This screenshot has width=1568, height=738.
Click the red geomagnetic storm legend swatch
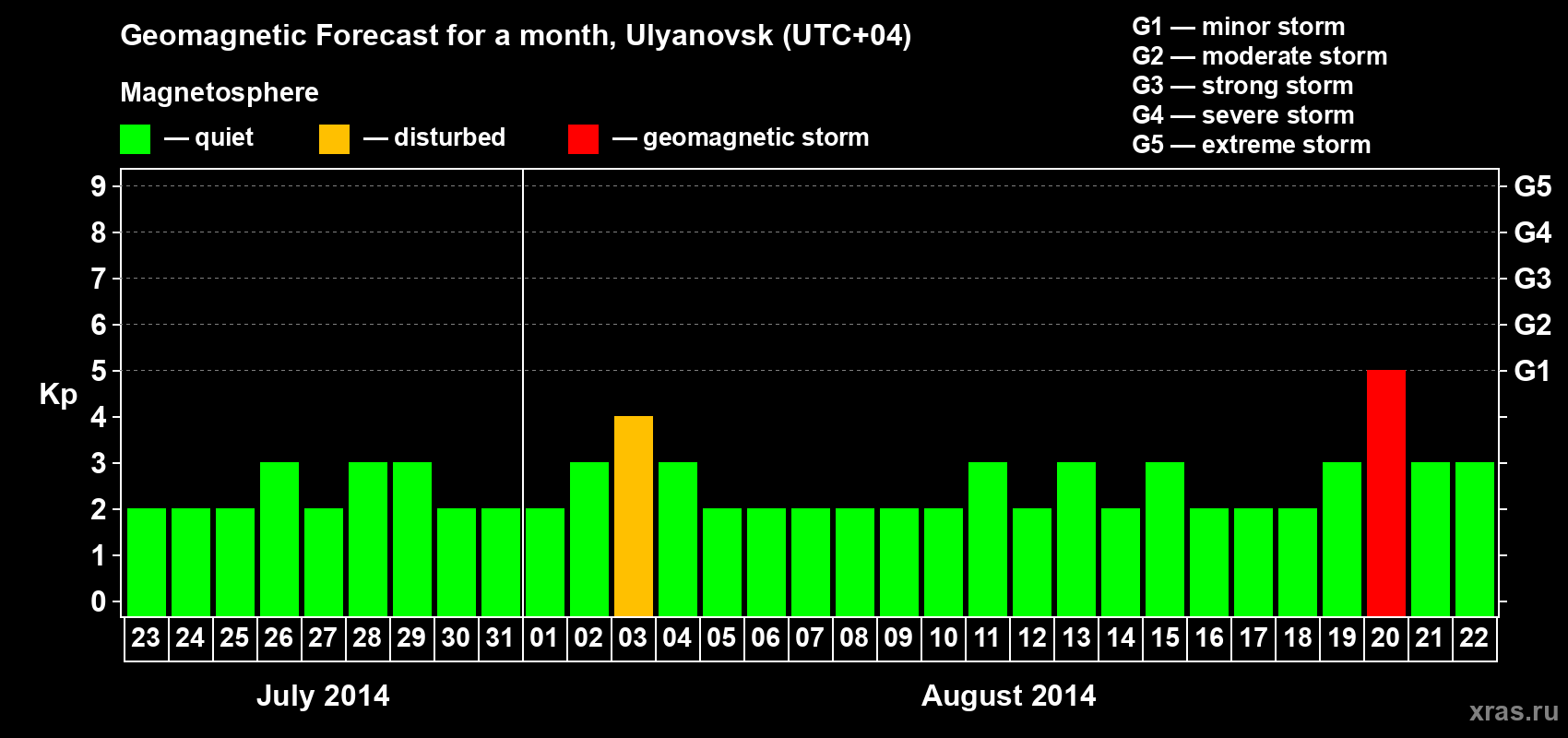pyautogui.click(x=583, y=139)
